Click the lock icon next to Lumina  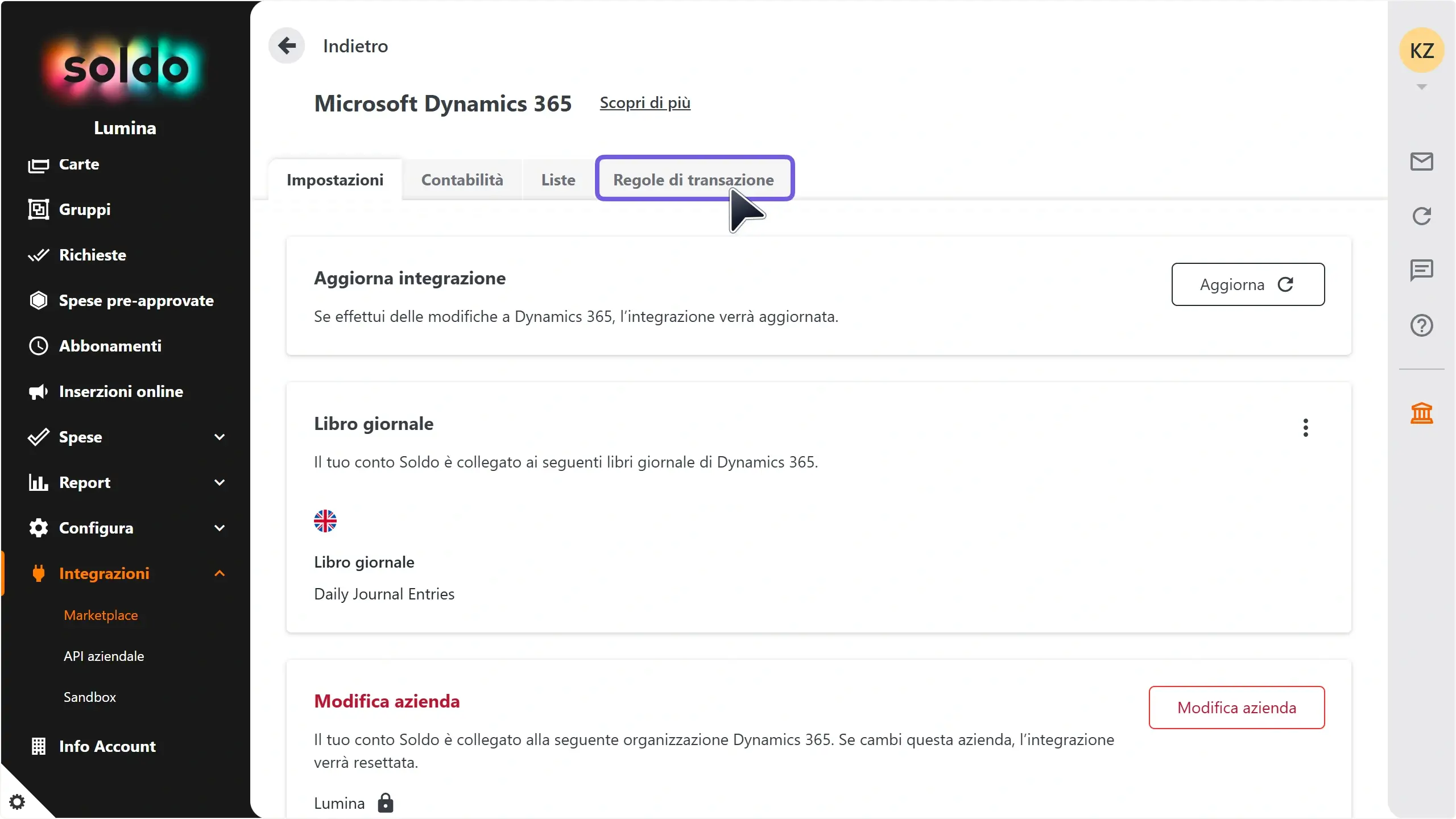coord(386,803)
